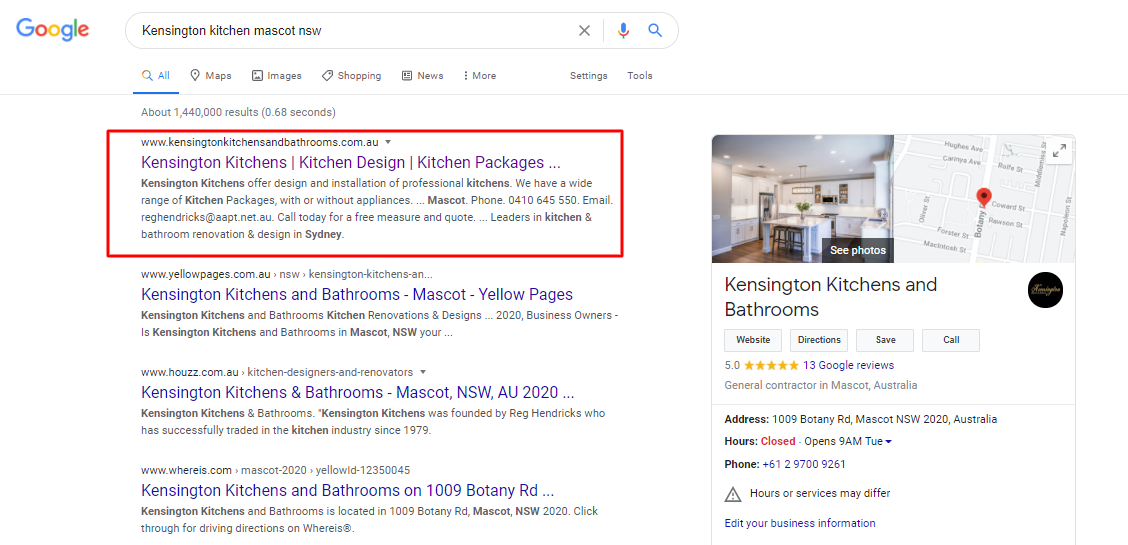Expand the map with fullscreen icon
Viewport: 1128px width, 545px height.
1059,151
